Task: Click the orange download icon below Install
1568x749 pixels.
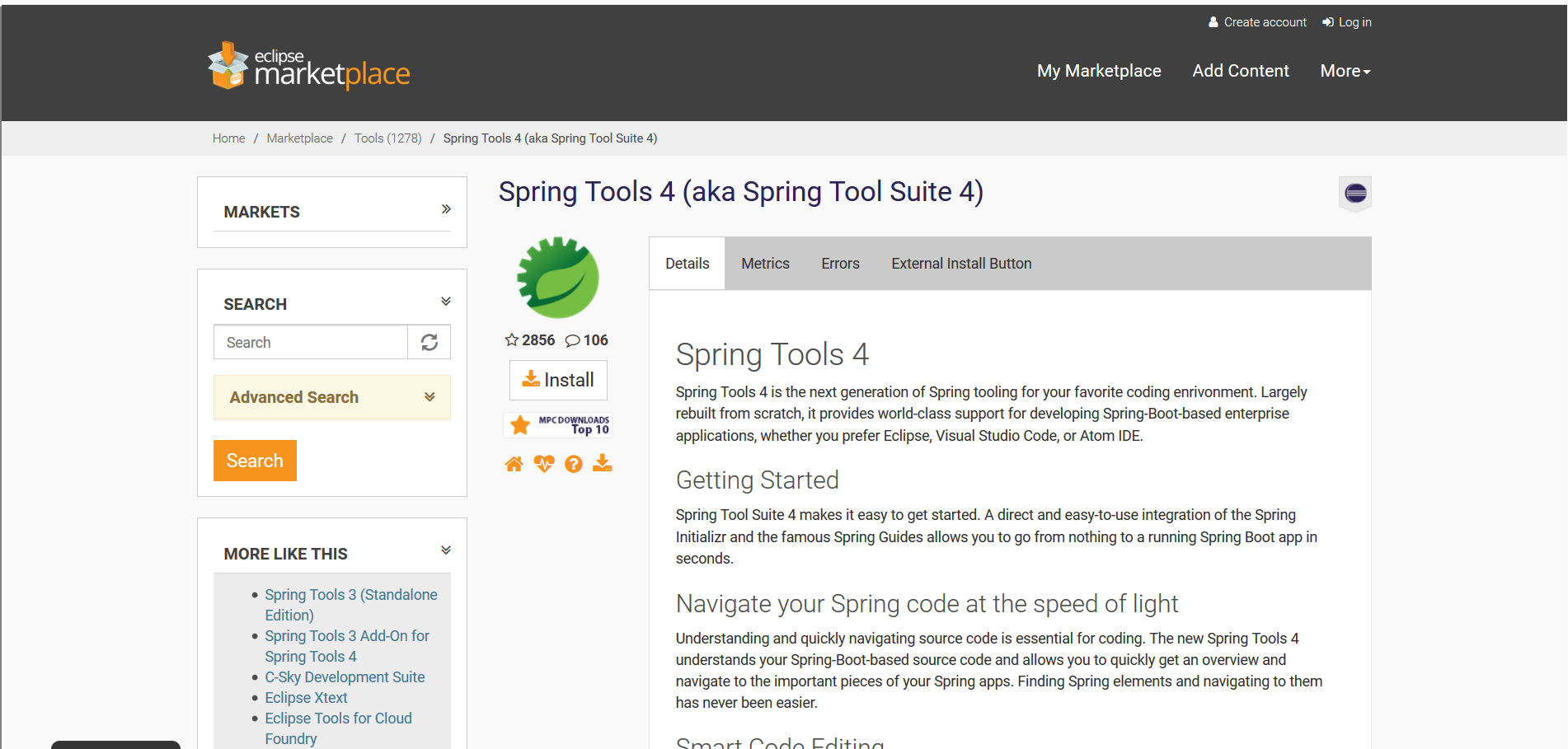Action: coord(603,463)
